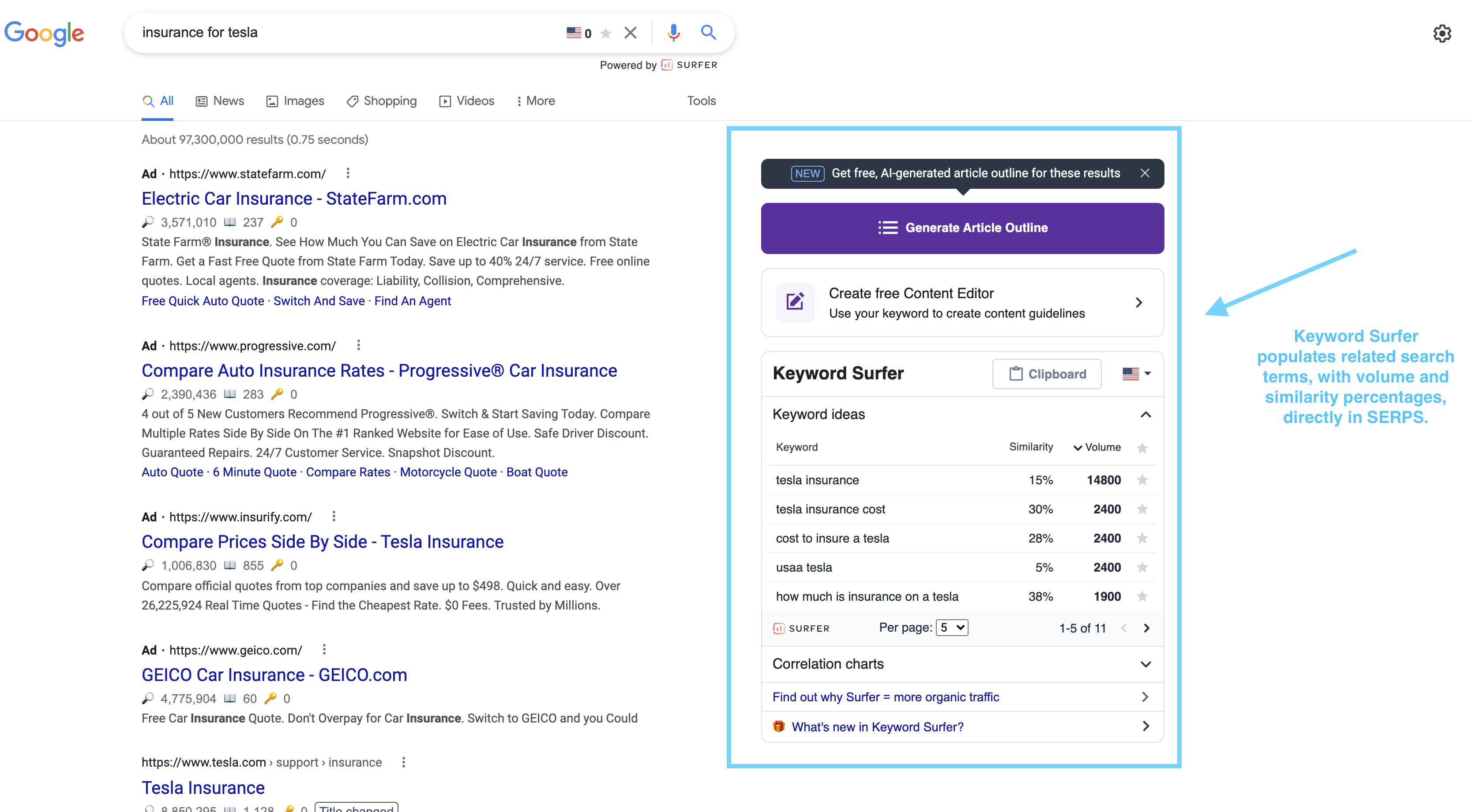Image resolution: width=1472 pixels, height=812 pixels.
Task: Star the search query in the search bar
Action: click(606, 33)
